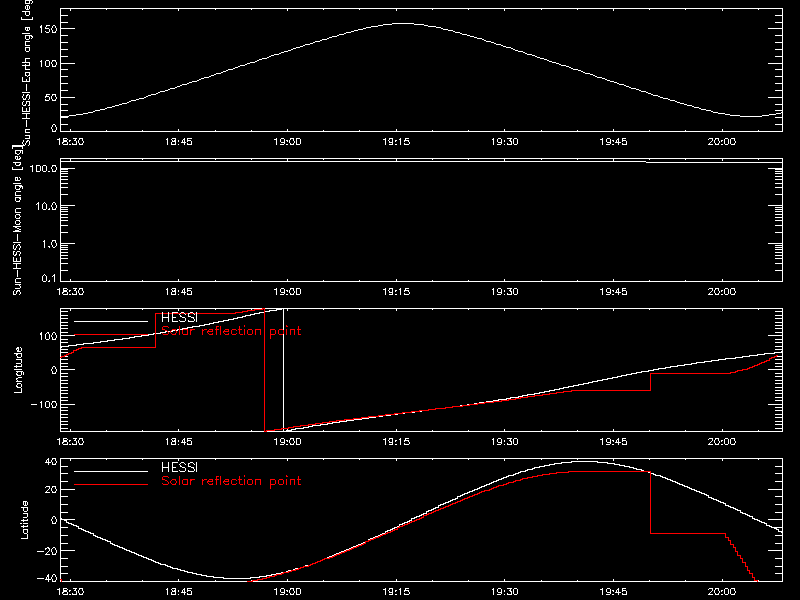Click 19:00 tick under Longitude plot

pos(287,441)
